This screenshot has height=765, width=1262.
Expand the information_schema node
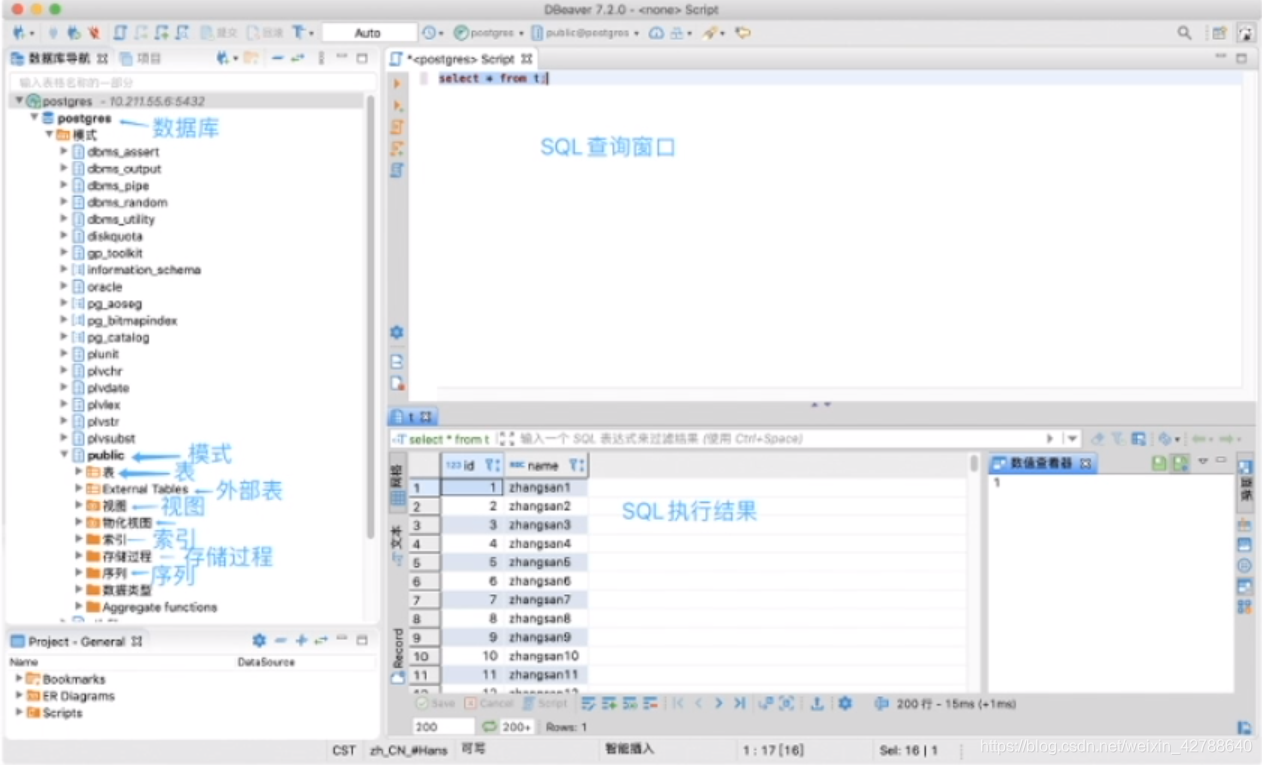64,270
